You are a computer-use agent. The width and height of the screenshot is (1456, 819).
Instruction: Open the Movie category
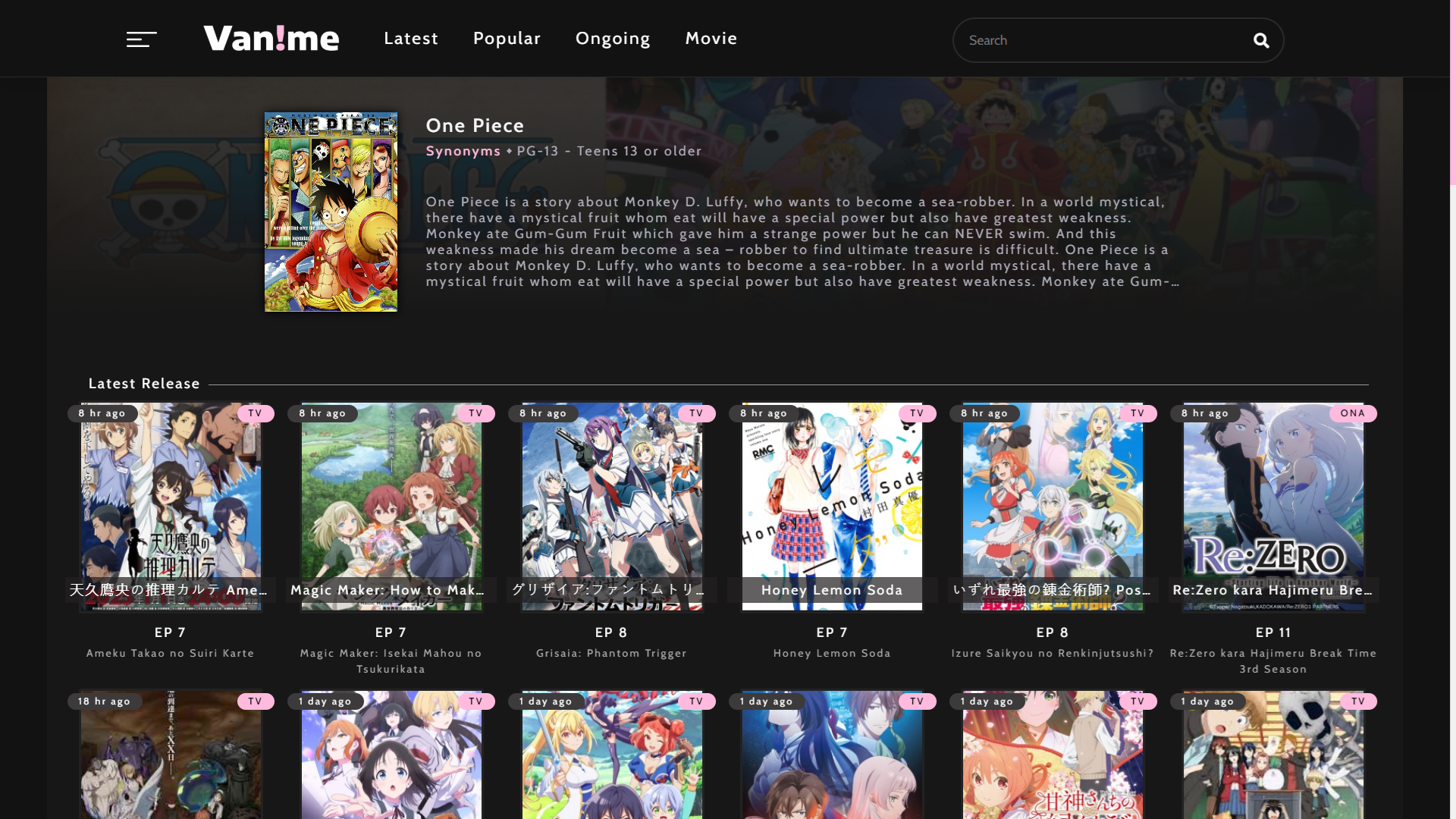(x=711, y=39)
